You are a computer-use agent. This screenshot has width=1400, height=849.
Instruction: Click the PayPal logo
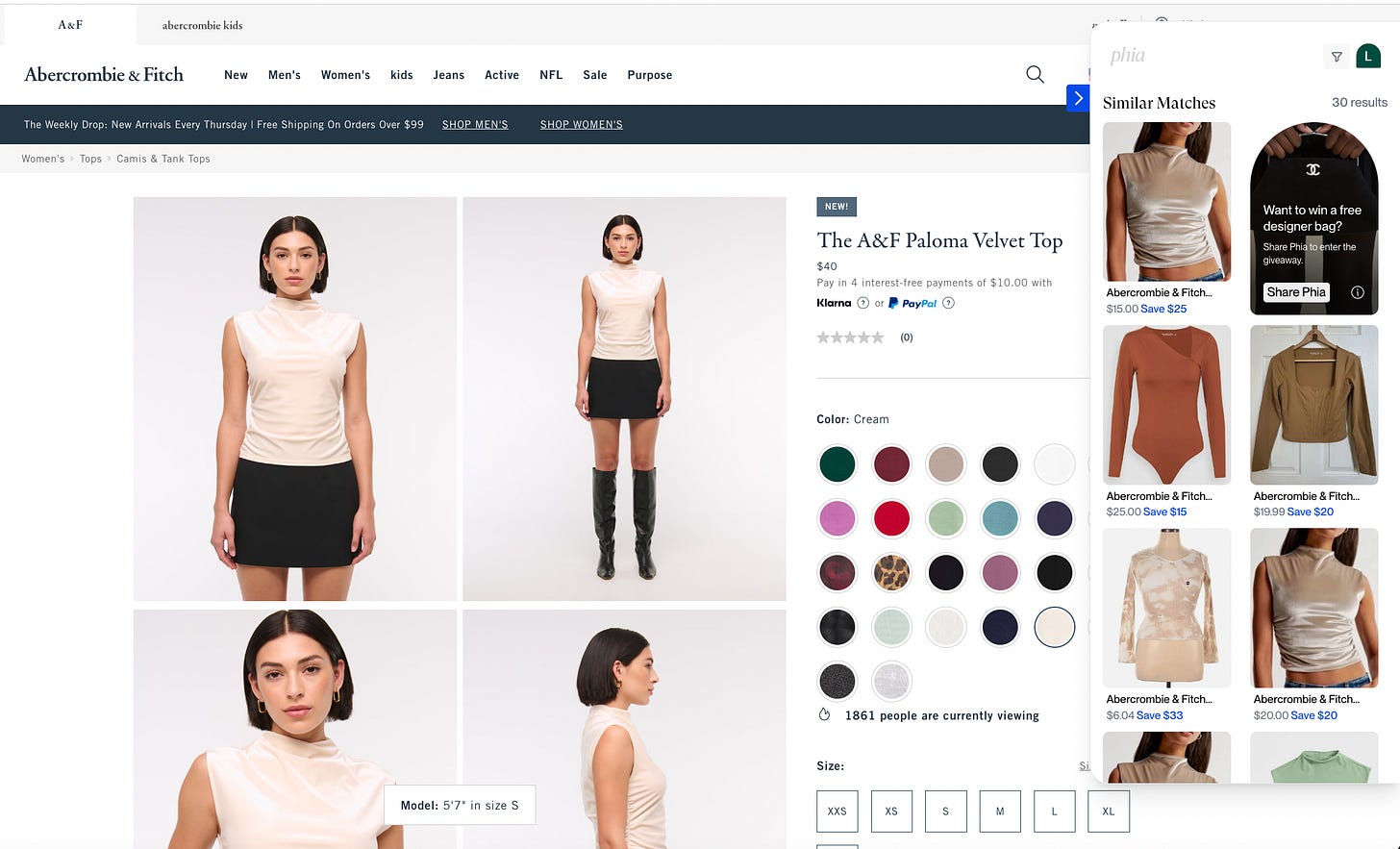point(912,303)
